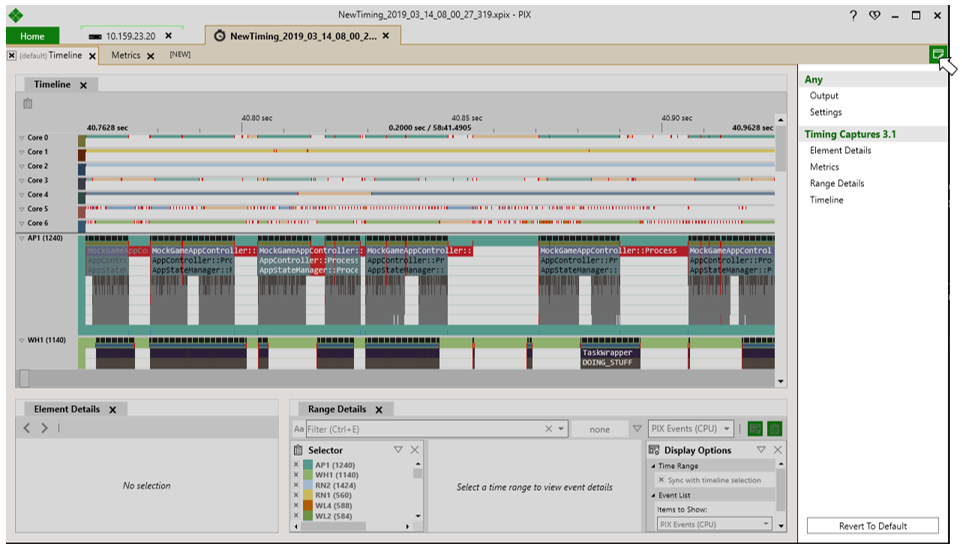Collapse the Core 0 lane
Viewport: 962px width, 551px height.
tap(21, 138)
